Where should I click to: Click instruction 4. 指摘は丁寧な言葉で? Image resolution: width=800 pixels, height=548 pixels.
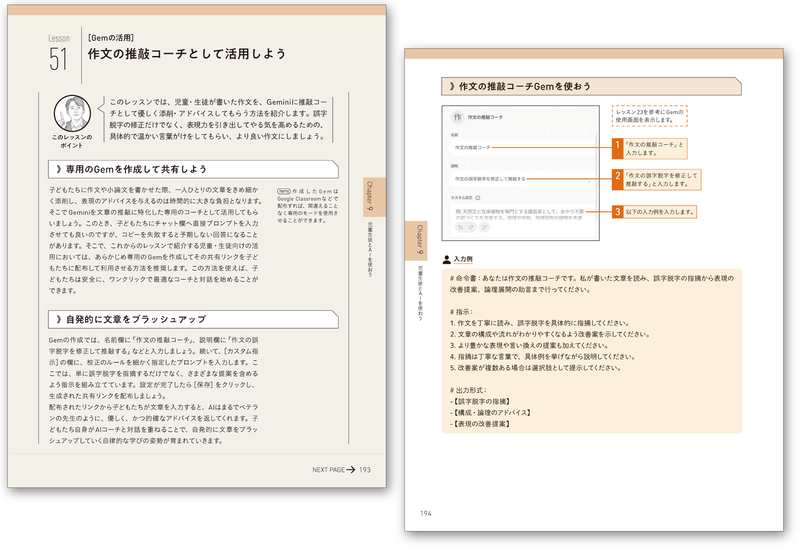[x=542, y=357]
